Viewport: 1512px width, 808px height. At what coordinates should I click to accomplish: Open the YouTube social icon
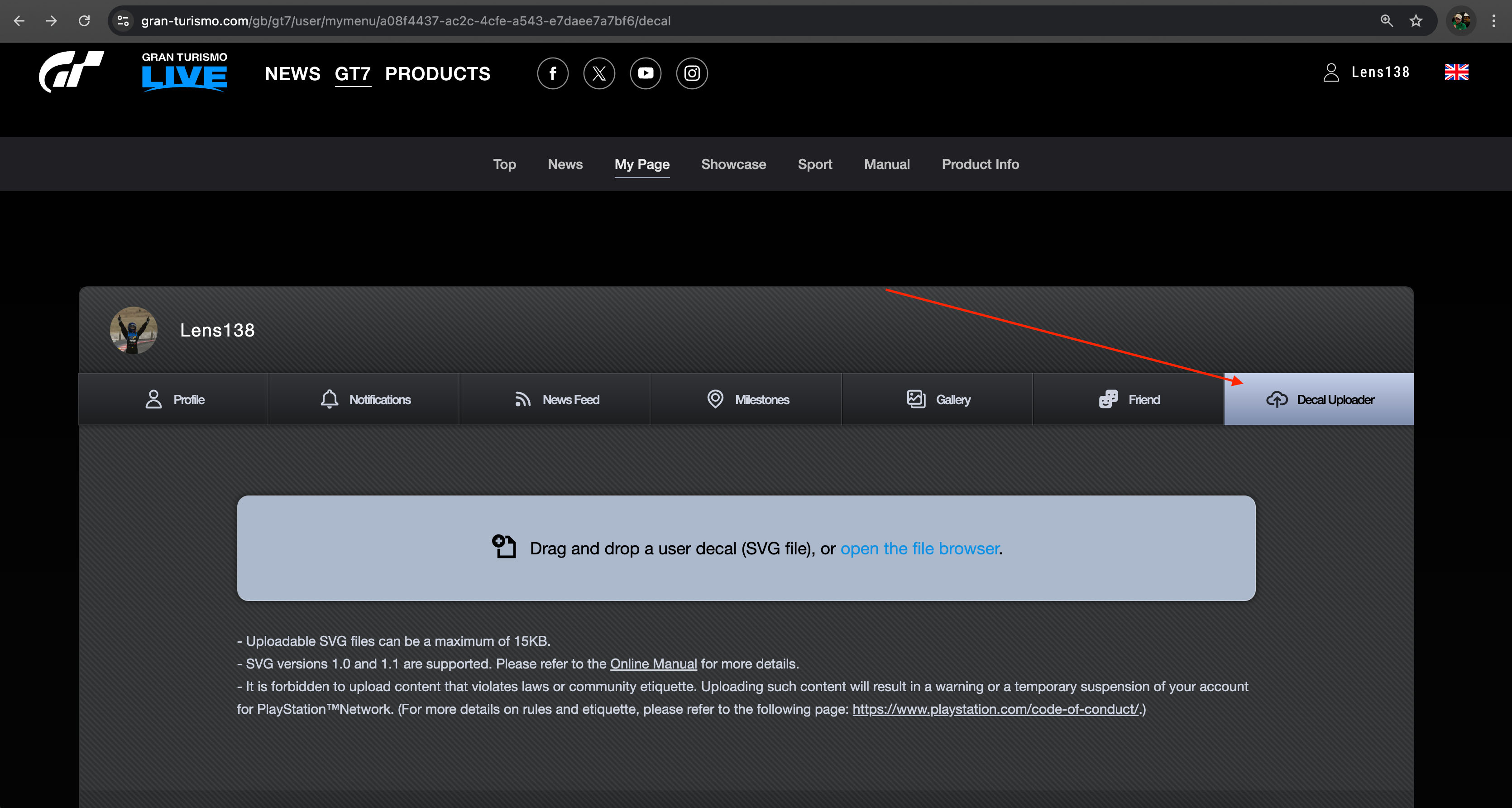[x=645, y=73]
